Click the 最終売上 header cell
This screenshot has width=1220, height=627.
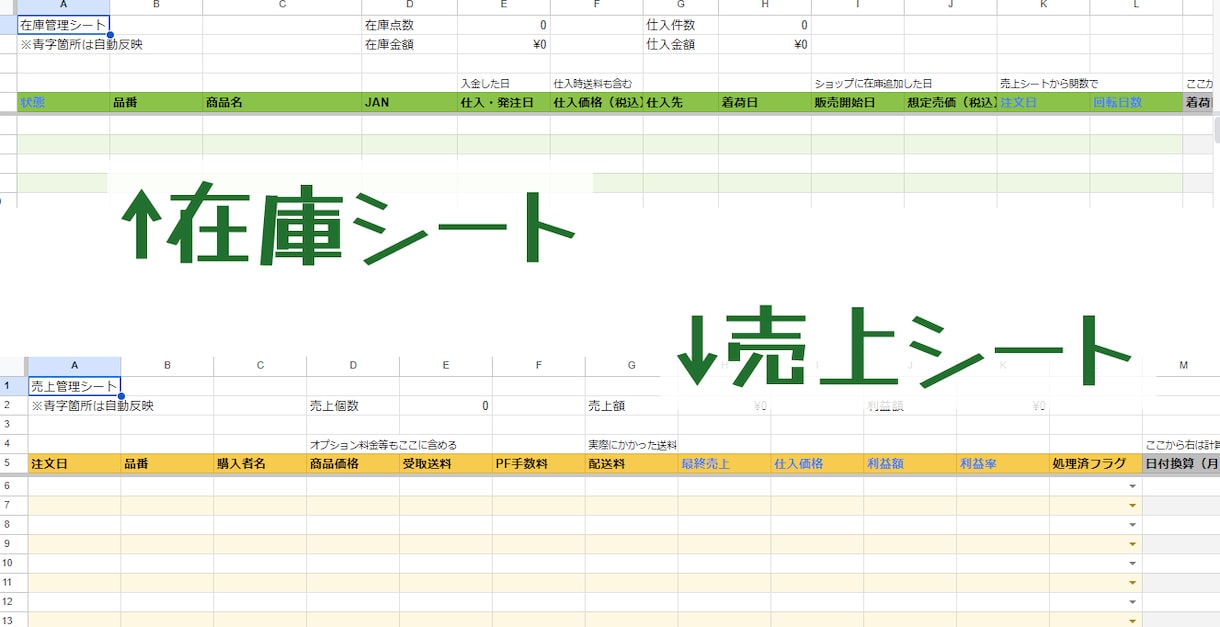tap(724, 464)
